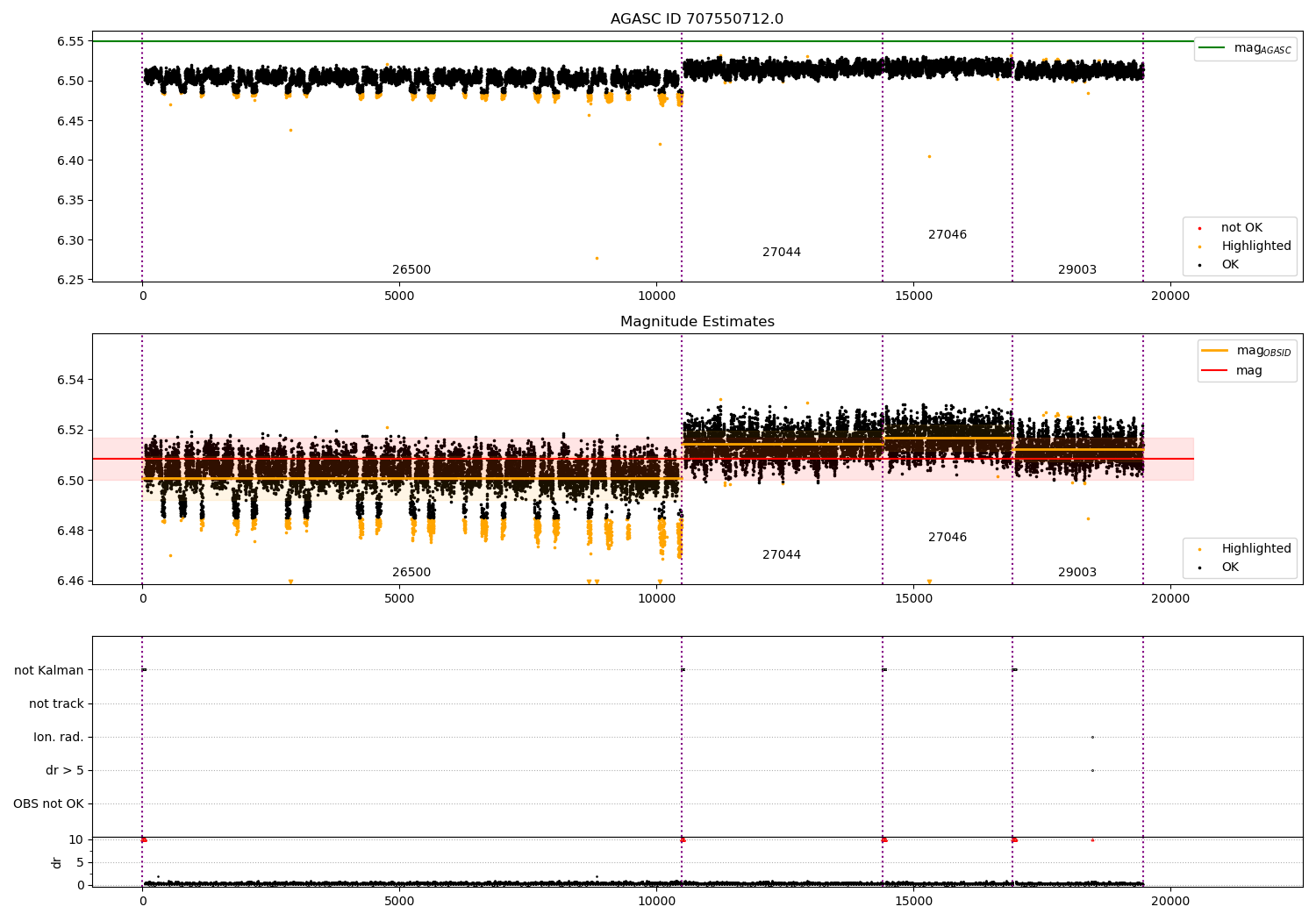The width and height of the screenshot is (1316, 921).
Task: Click the 27044 obsid label in top plot
Action: tap(782, 253)
